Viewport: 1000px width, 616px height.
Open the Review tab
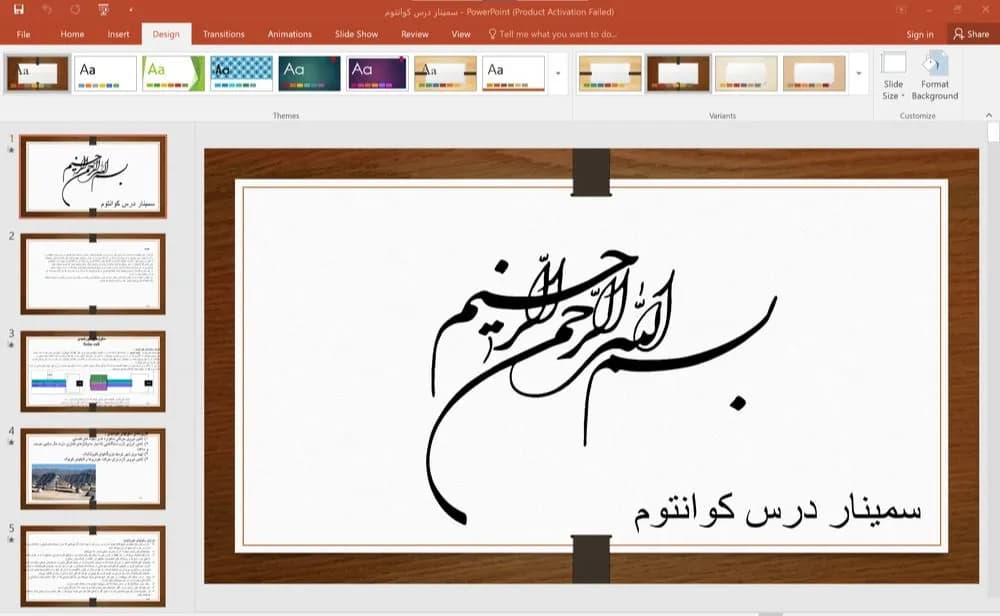coord(415,34)
